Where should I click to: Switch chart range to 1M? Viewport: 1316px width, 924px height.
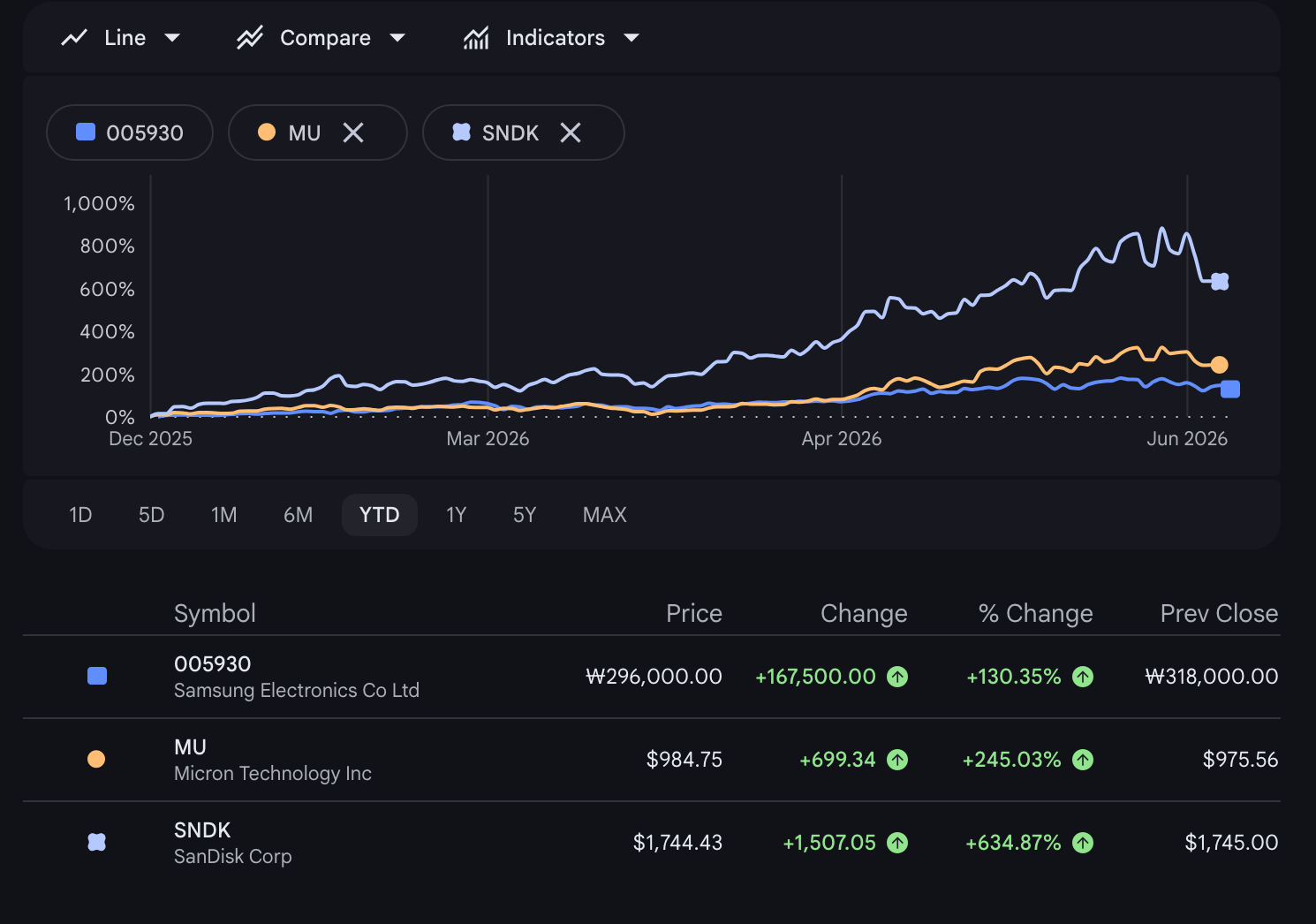(224, 515)
